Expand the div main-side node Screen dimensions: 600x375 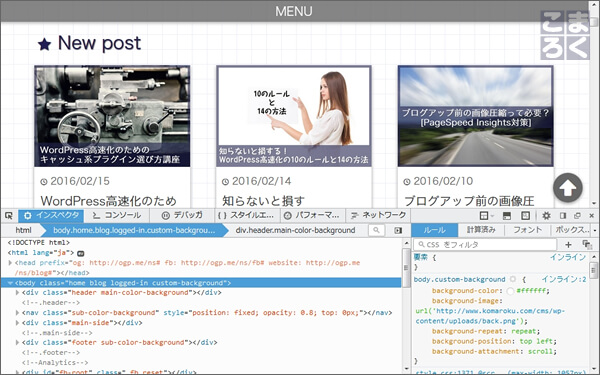click(x=17, y=323)
